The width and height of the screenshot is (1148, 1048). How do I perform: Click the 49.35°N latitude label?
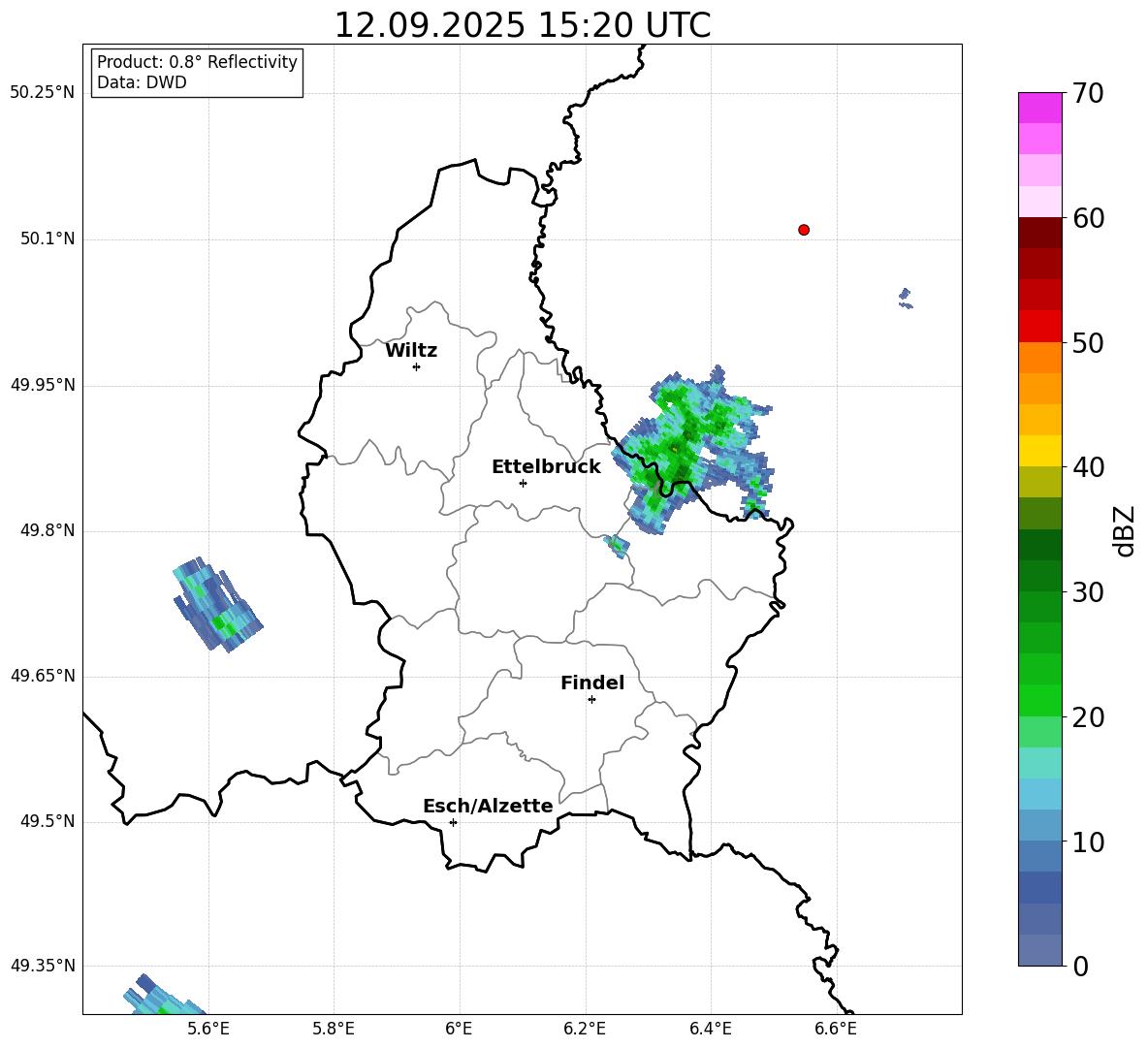43,966
